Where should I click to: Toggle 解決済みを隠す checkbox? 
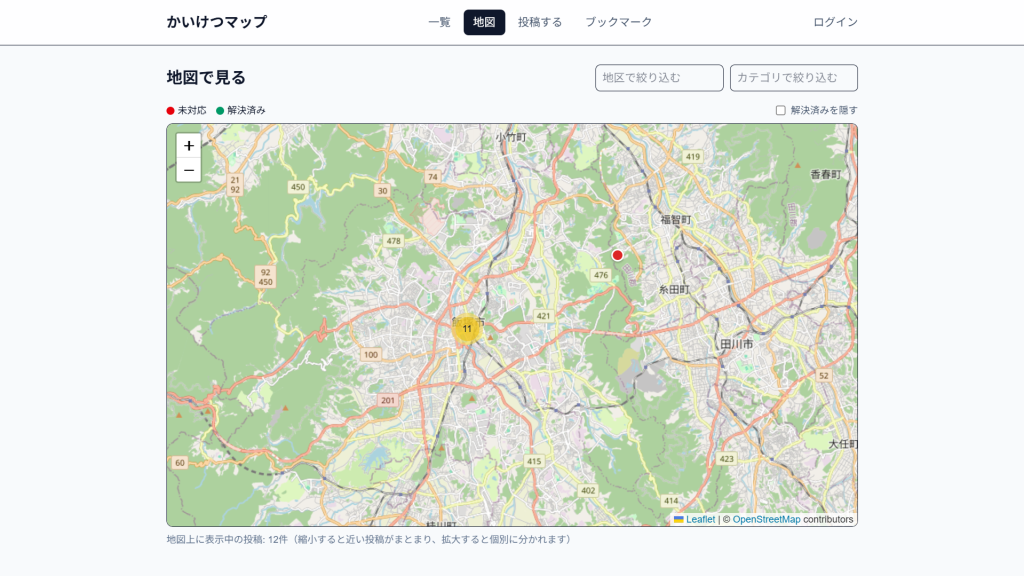click(x=780, y=110)
